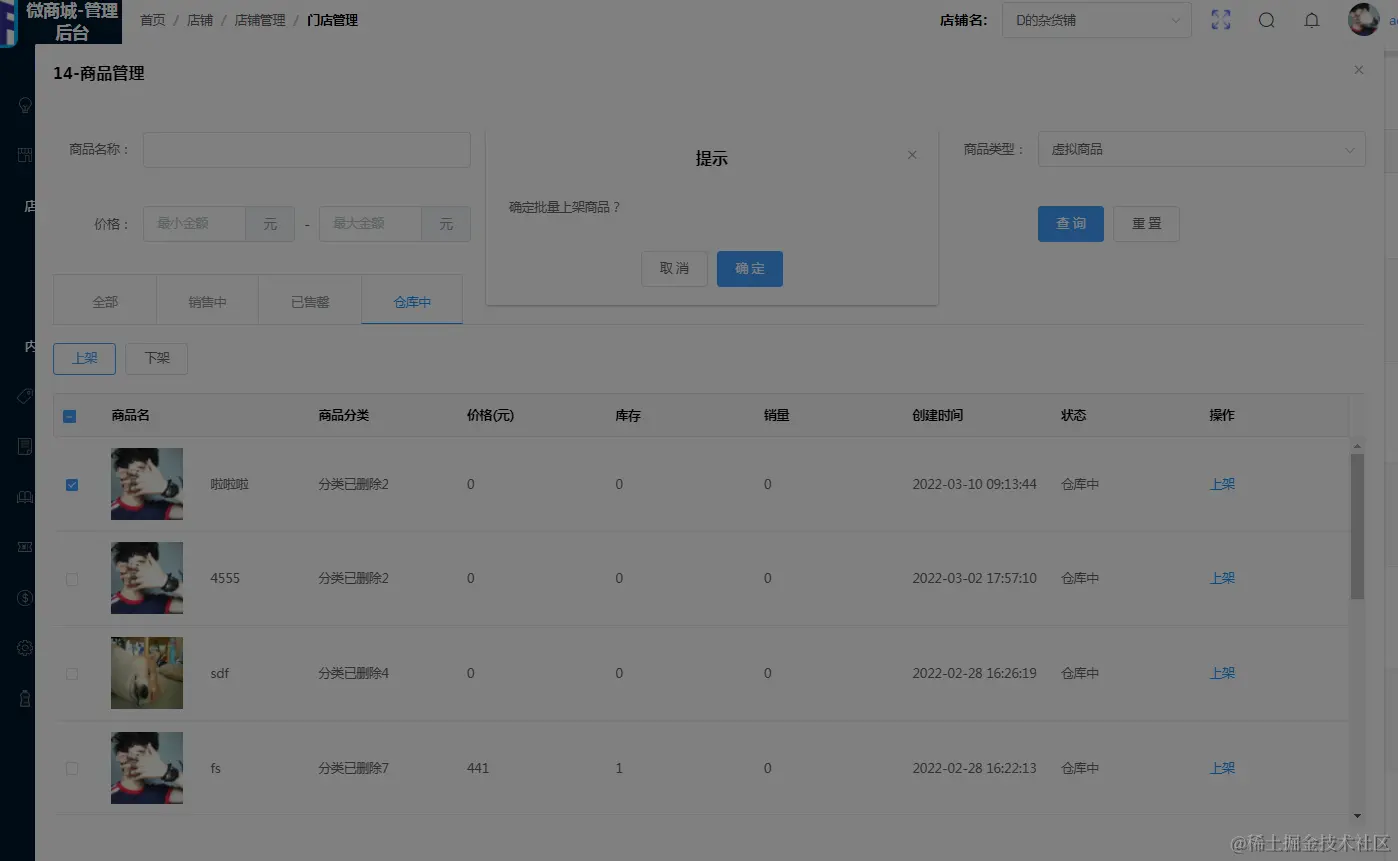Cancel the batch listing with 取消
Screen dimensions: 1398x861
pos(674,269)
